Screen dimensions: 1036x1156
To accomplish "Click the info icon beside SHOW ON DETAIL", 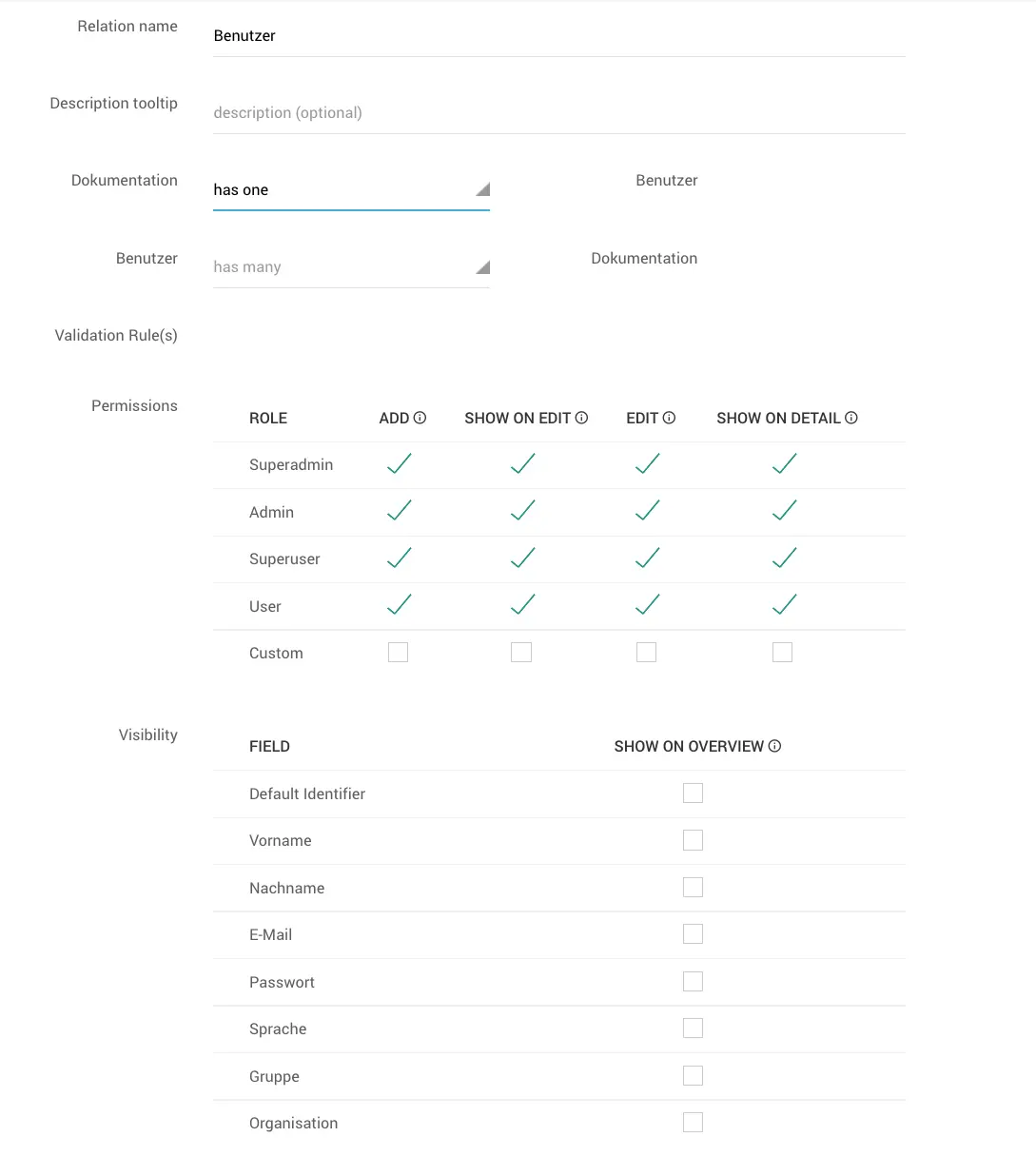I will tap(851, 418).
